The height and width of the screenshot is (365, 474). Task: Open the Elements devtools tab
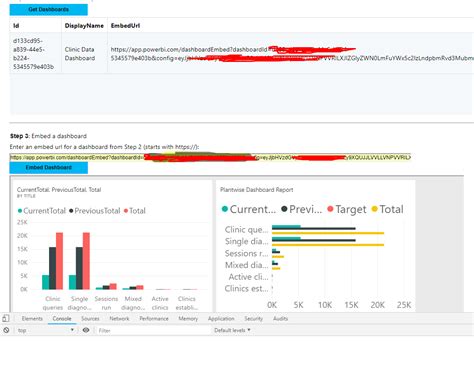[x=32, y=319]
